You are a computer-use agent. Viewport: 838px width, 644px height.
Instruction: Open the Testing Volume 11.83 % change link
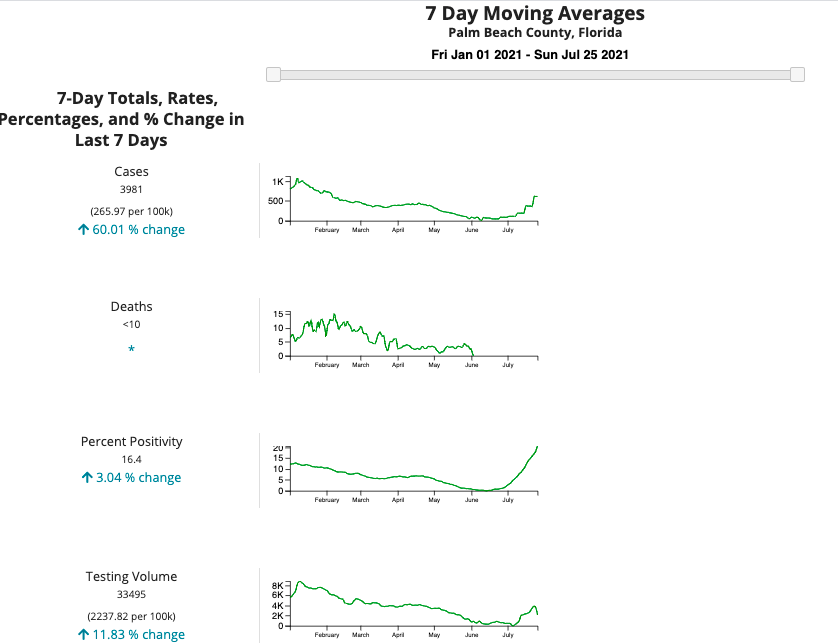[x=138, y=634]
